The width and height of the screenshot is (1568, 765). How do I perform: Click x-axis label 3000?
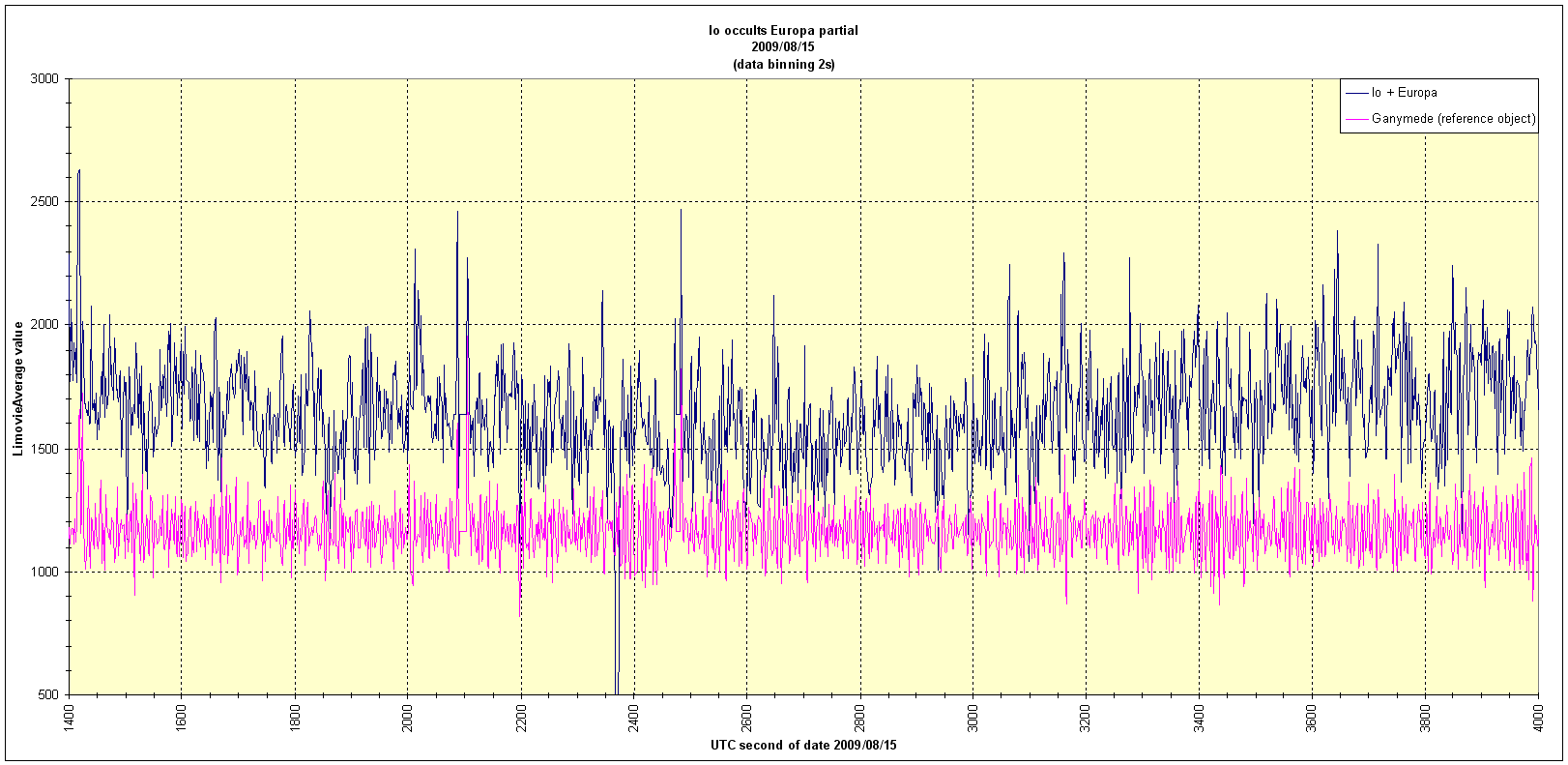[x=973, y=717]
